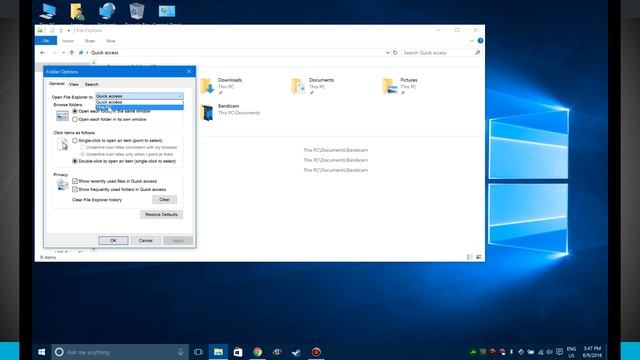Click the ENG language indicator
The height and width of the screenshot is (360, 640).
571,352
